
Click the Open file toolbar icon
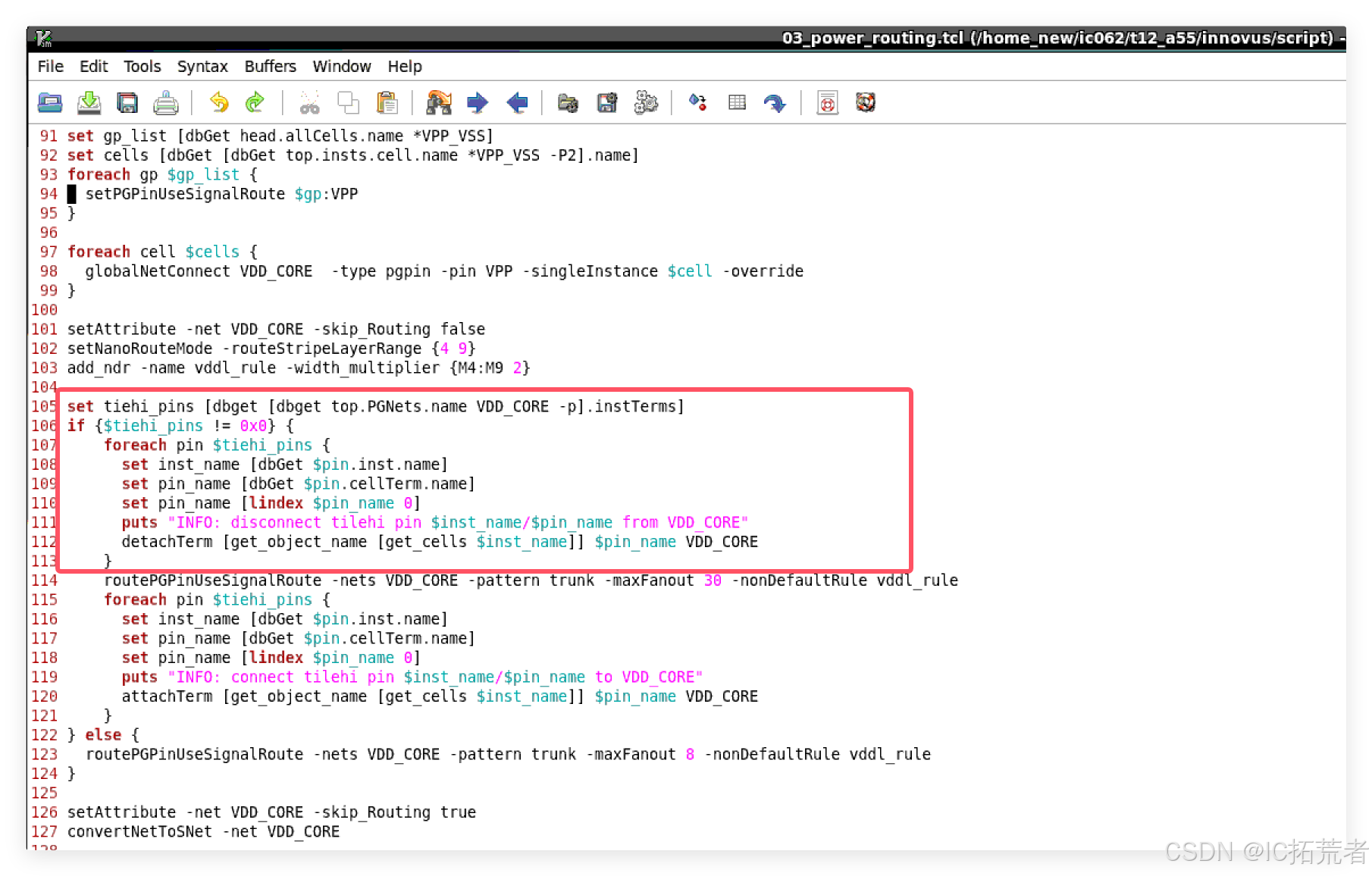[x=50, y=102]
